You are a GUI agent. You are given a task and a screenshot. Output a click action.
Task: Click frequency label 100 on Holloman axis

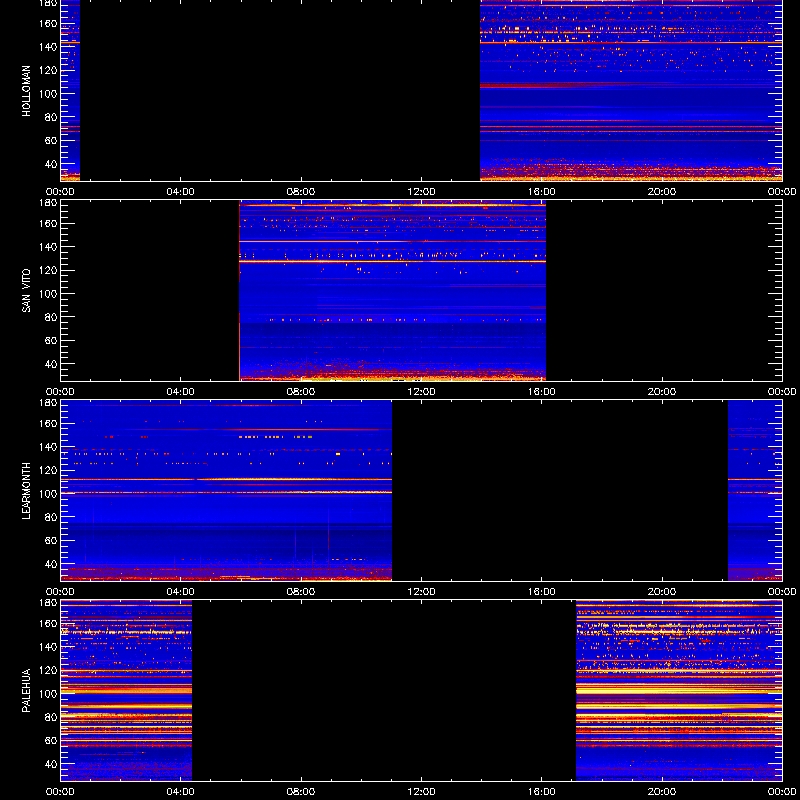point(50,94)
